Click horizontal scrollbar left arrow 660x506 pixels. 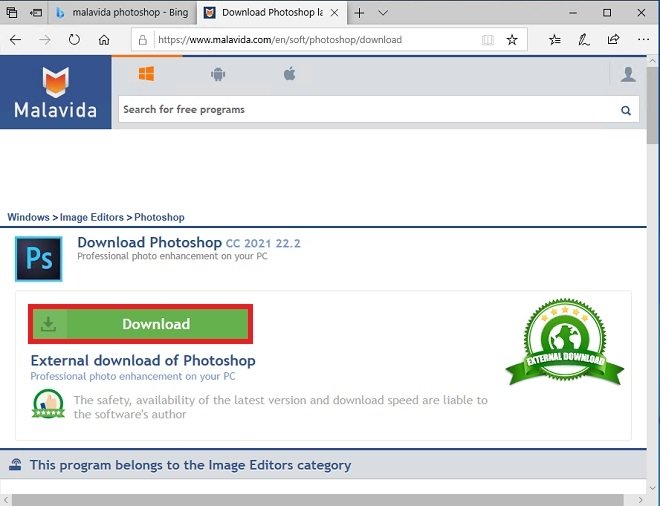point(5,500)
